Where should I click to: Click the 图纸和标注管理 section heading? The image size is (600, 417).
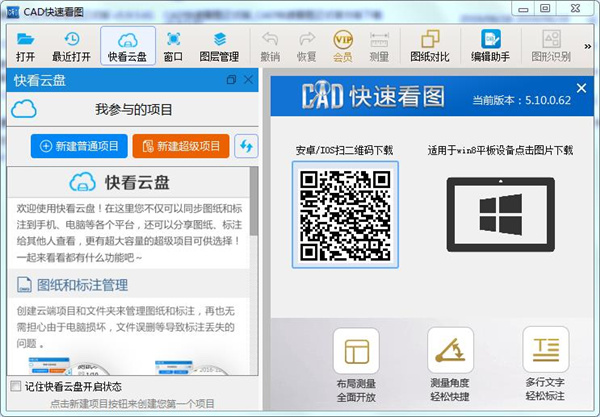[x=82, y=285]
